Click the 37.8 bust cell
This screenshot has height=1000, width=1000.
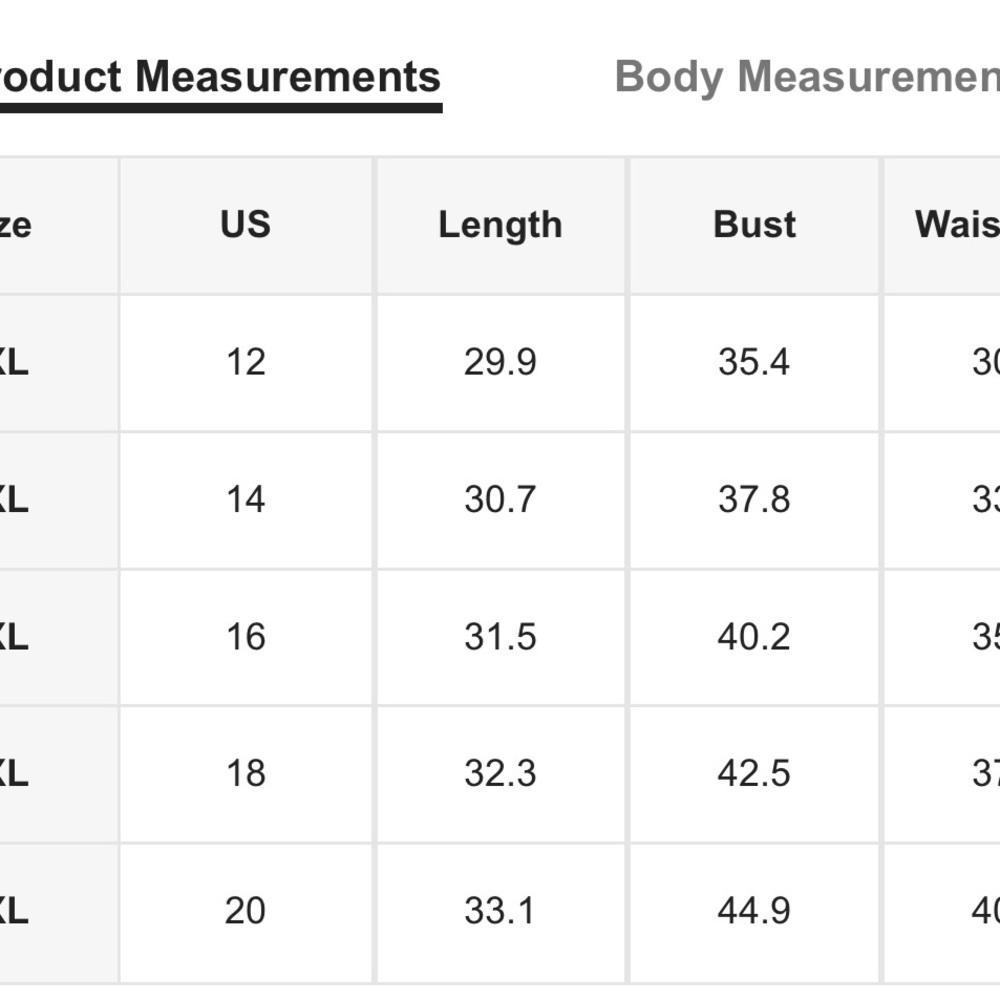[754, 499]
